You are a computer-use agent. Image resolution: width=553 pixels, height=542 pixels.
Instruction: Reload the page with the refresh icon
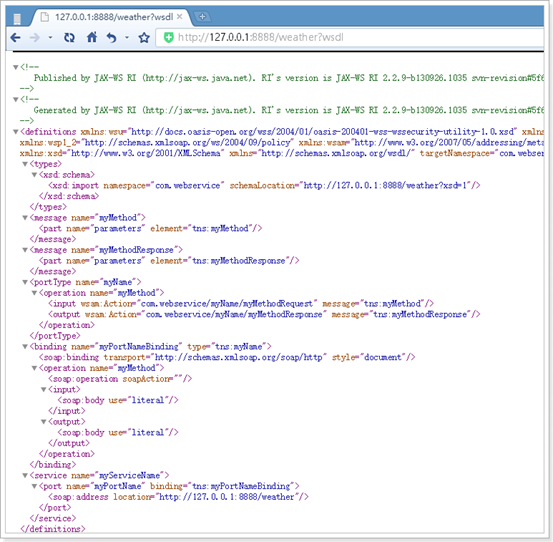[x=69, y=37]
